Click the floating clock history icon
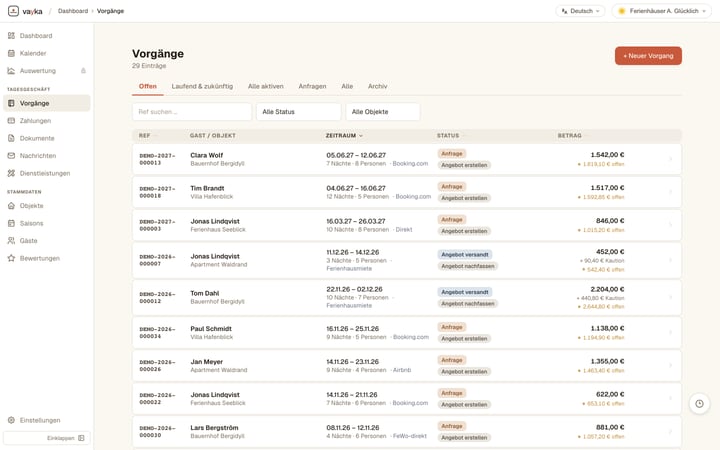The height and width of the screenshot is (450, 720). (x=699, y=404)
